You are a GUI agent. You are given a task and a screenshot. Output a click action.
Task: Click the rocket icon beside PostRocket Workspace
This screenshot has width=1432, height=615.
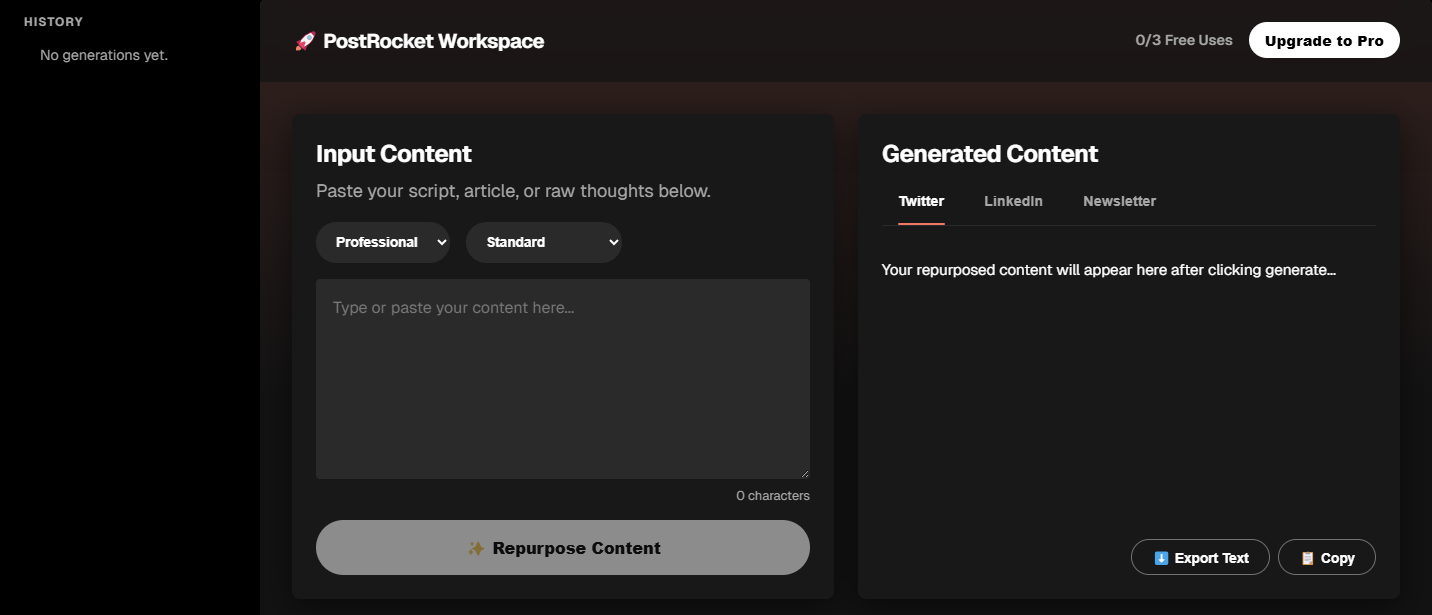[x=305, y=42]
